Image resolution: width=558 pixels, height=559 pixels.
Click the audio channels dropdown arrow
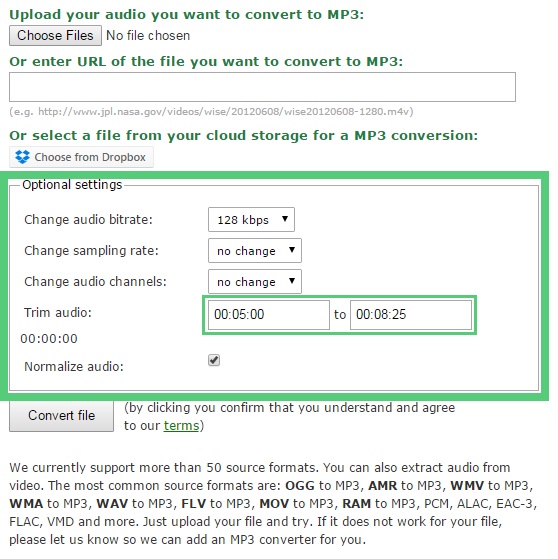[x=292, y=281]
